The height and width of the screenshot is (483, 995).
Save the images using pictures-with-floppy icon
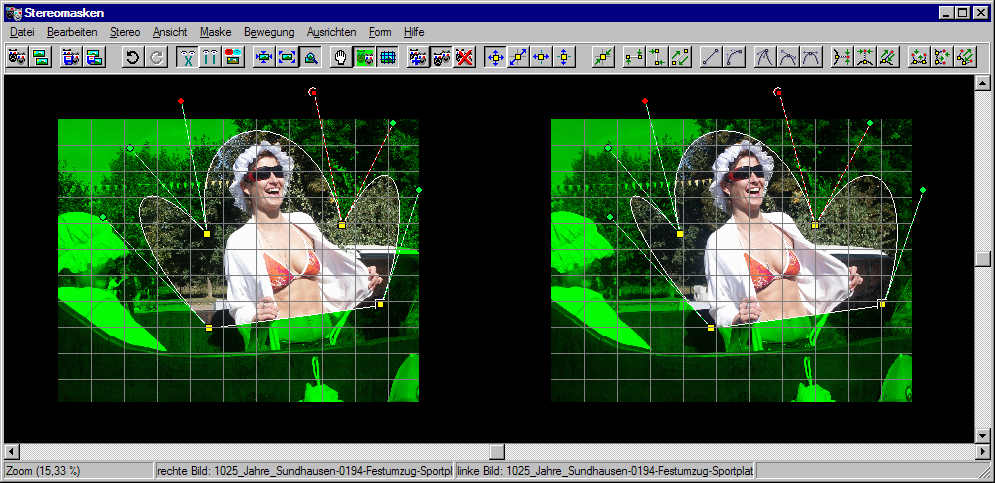(95, 58)
